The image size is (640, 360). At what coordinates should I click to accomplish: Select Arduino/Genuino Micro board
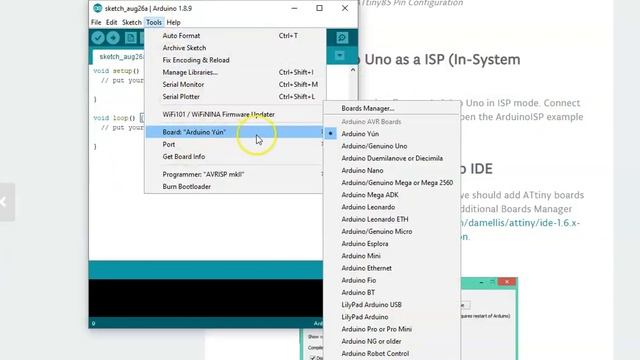pos(392,231)
